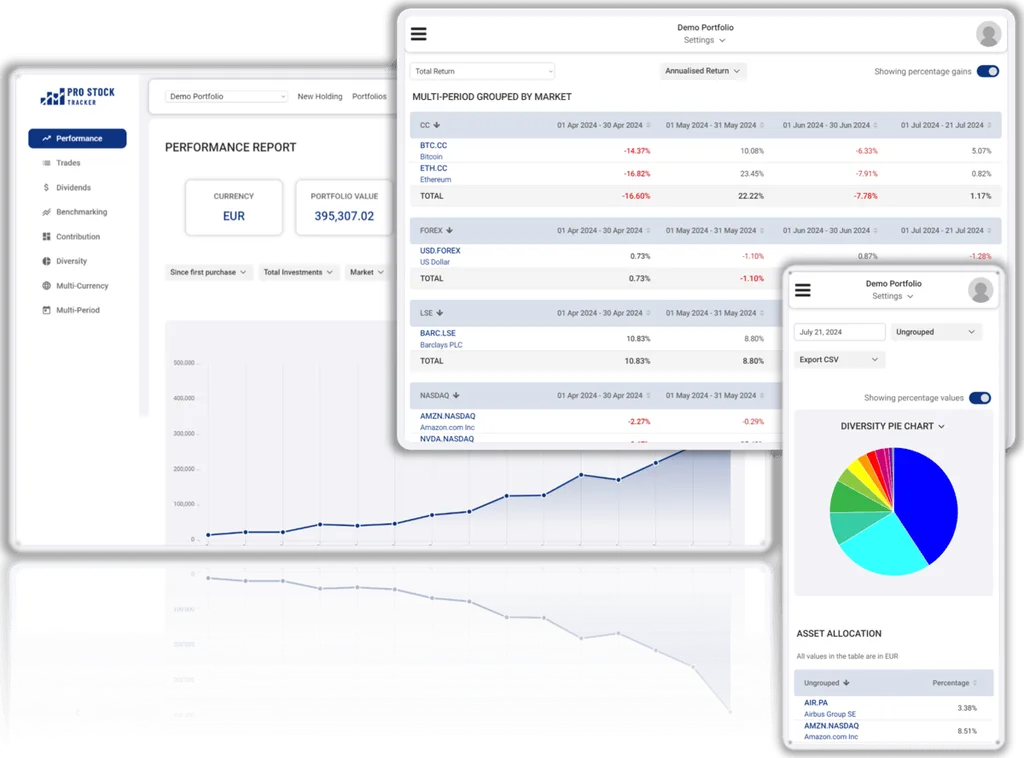Viewport: 1024px width, 758px height.
Task: Click the Trades list icon in sidebar
Action: tap(46, 163)
